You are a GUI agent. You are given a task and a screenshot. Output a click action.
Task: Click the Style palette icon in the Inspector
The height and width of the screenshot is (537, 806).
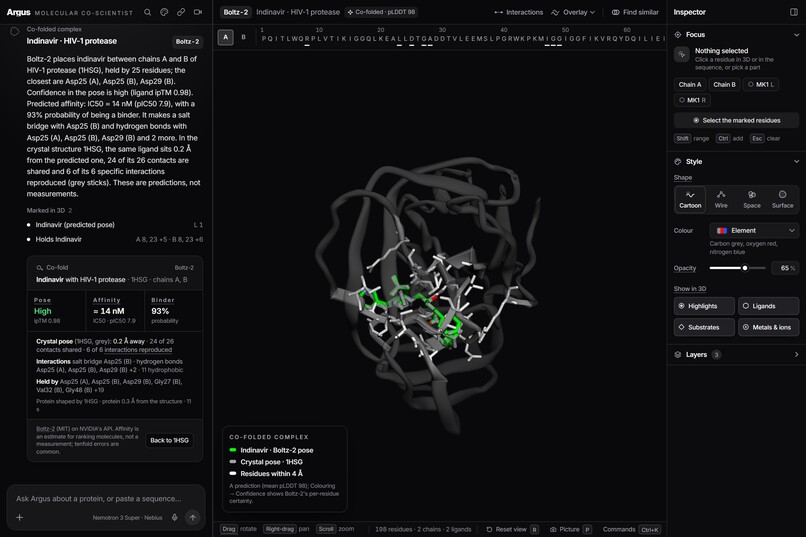[677, 161]
